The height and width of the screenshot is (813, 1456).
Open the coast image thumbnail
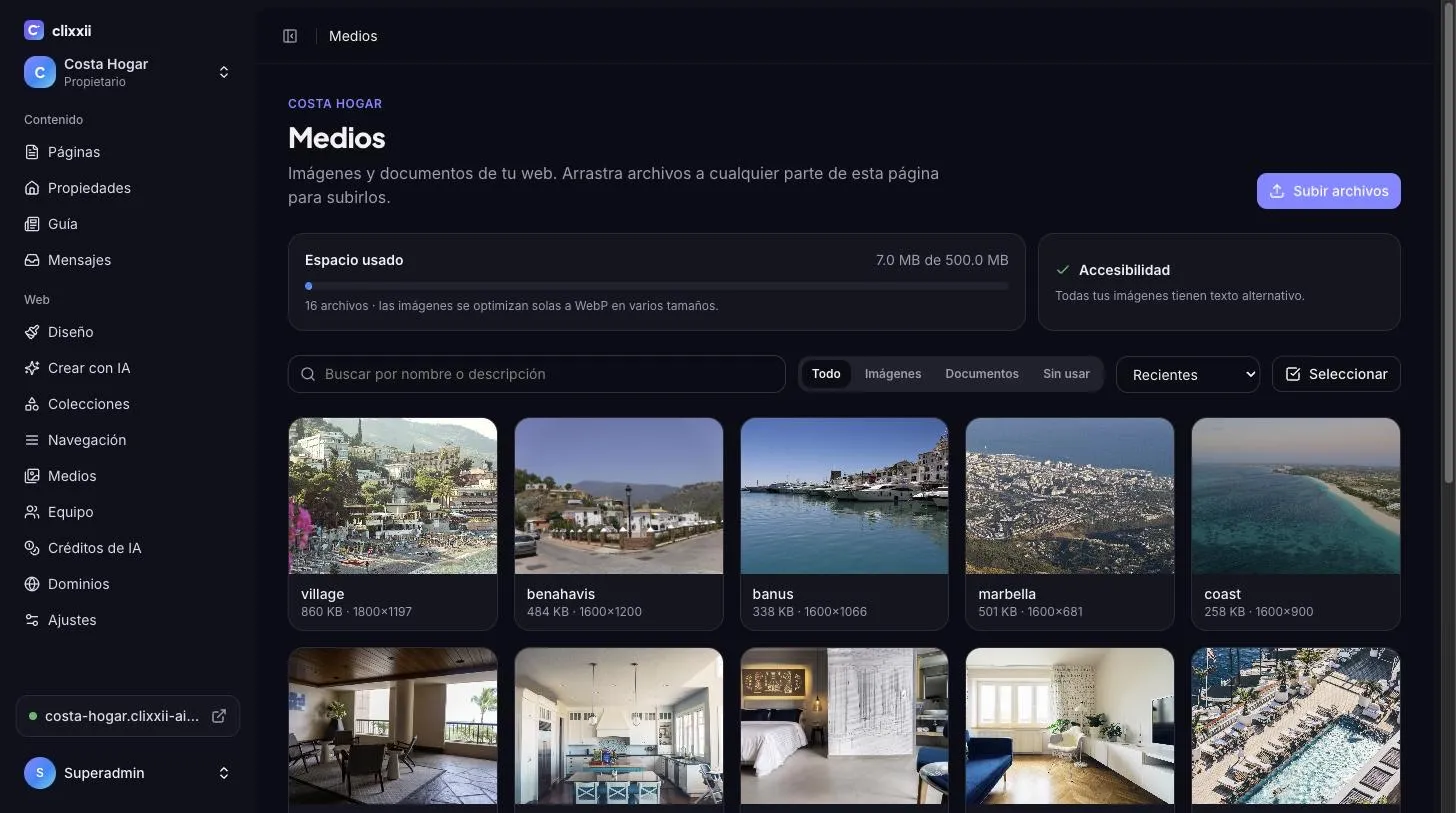(x=1296, y=496)
